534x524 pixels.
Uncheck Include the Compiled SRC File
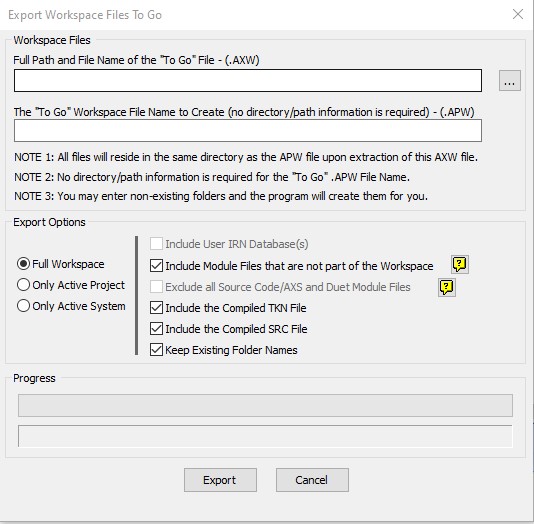click(x=156, y=329)
